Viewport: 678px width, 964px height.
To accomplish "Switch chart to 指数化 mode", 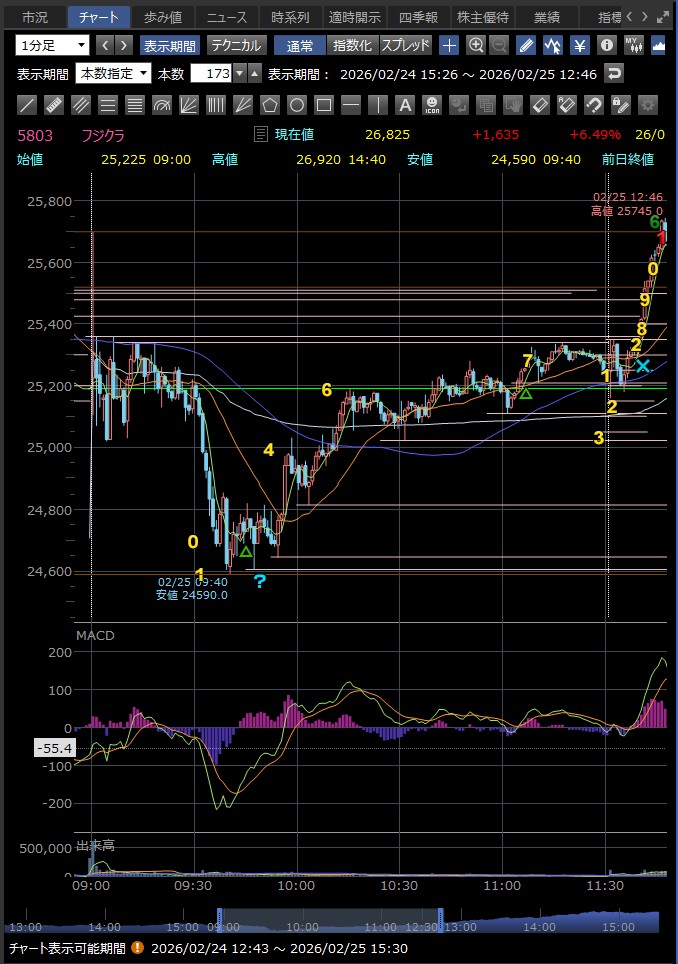I will (x=351, y=45).
